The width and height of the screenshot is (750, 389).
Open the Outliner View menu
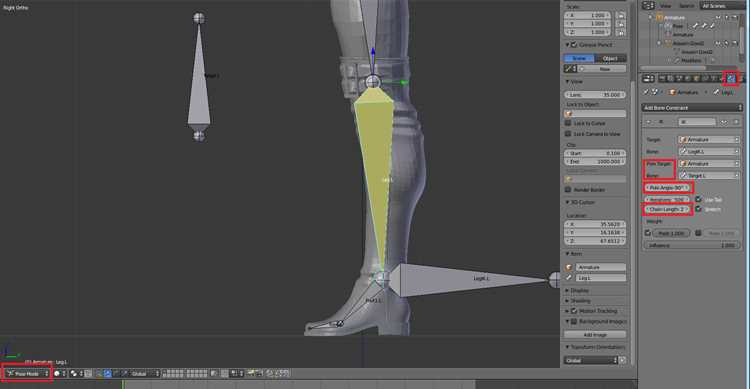click(665, 6)
